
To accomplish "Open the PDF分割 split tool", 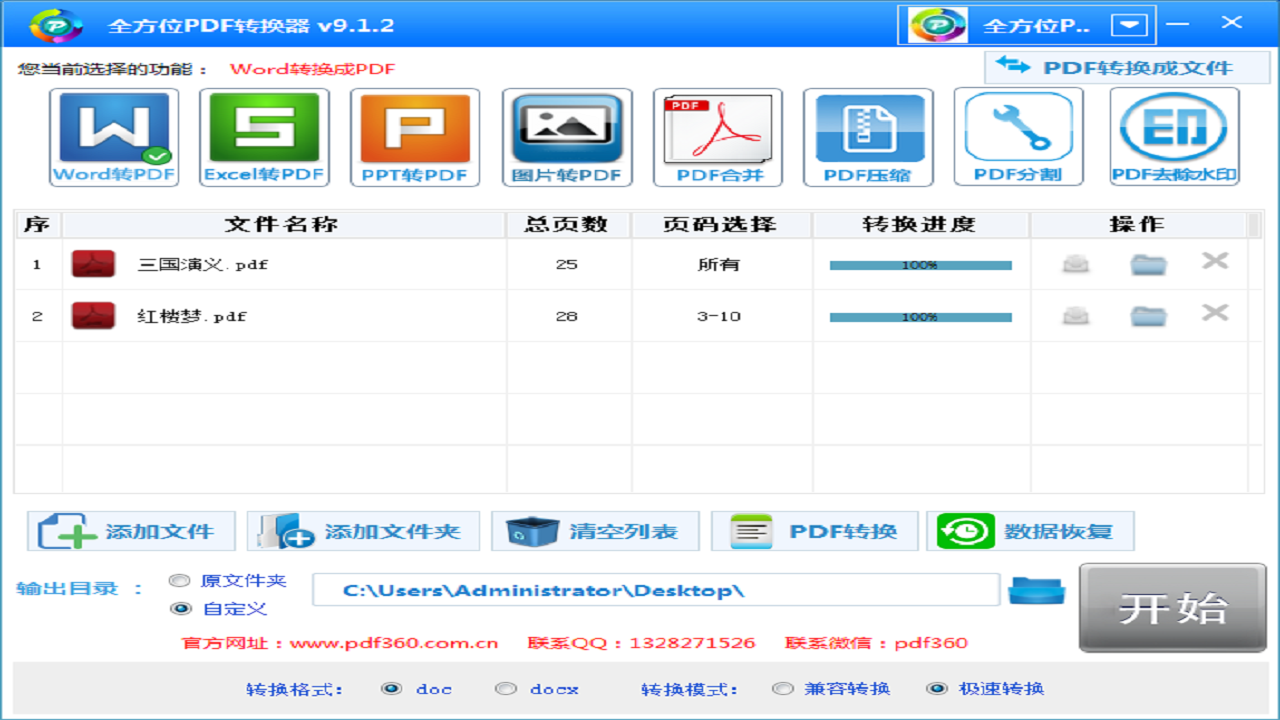I will click(1018, 136).
